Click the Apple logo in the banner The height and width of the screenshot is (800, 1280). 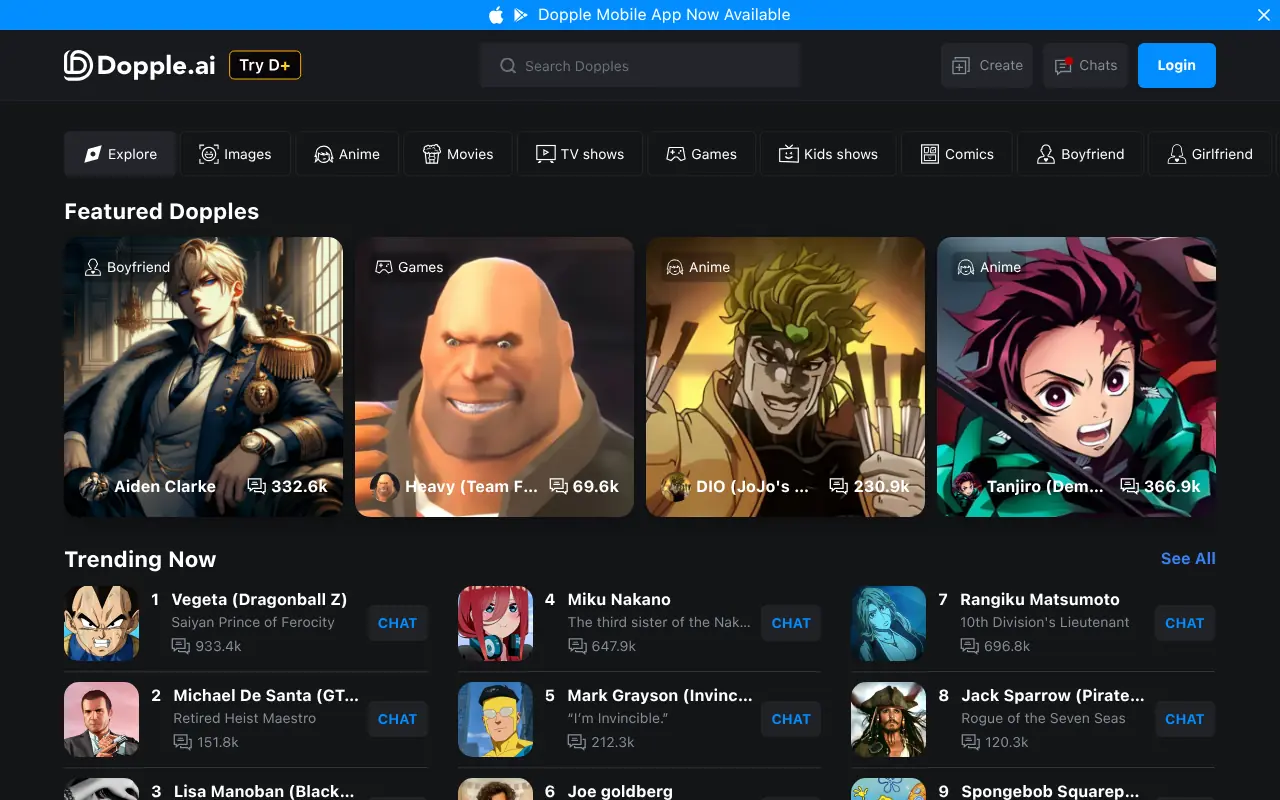pos(496,15)
